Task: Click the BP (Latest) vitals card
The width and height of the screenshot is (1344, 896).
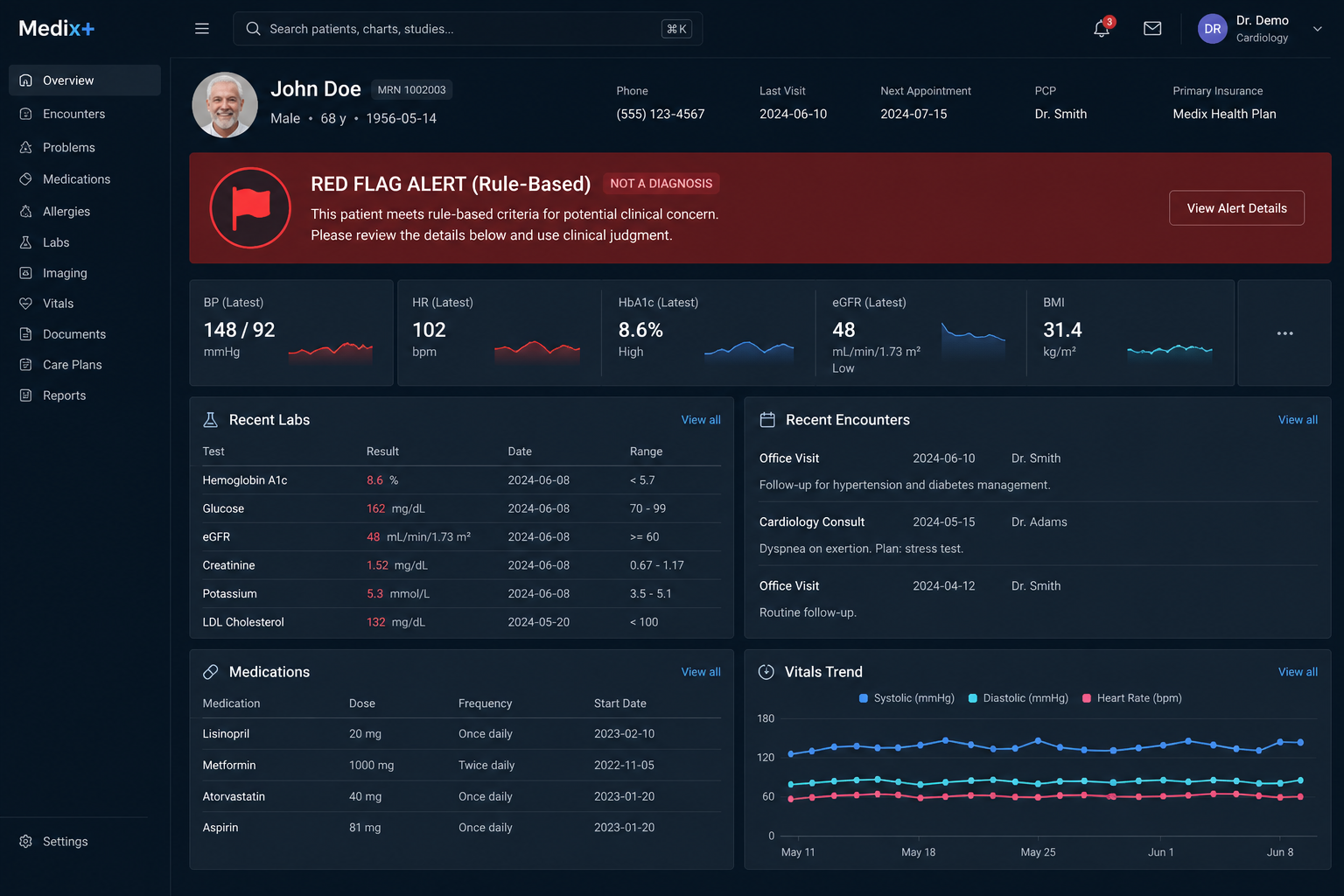Action: coord(291,333)
